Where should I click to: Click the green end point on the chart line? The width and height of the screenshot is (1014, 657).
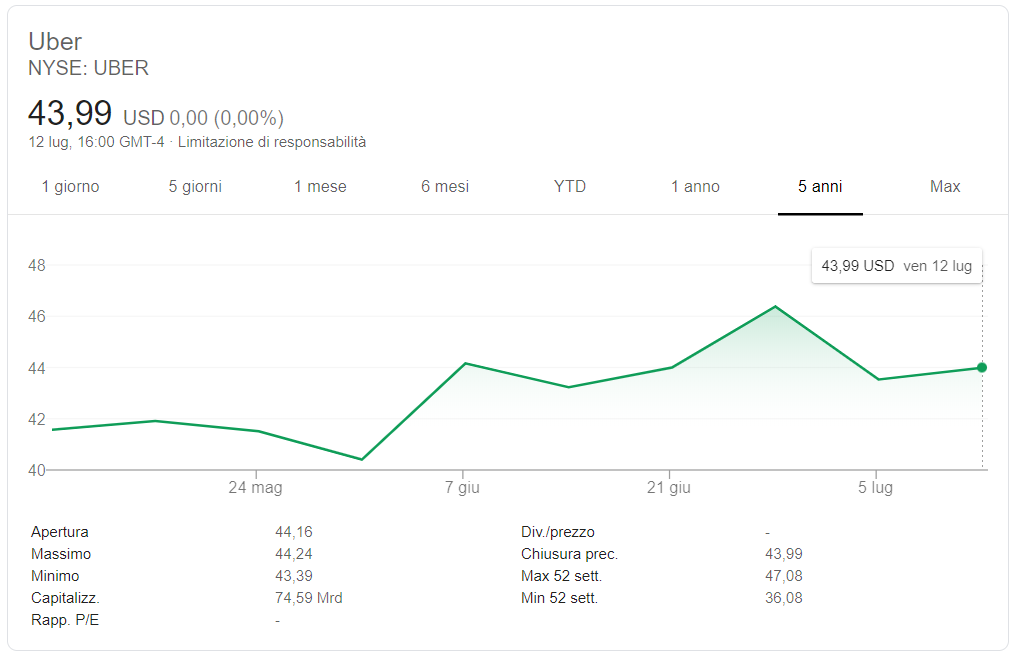982,367
